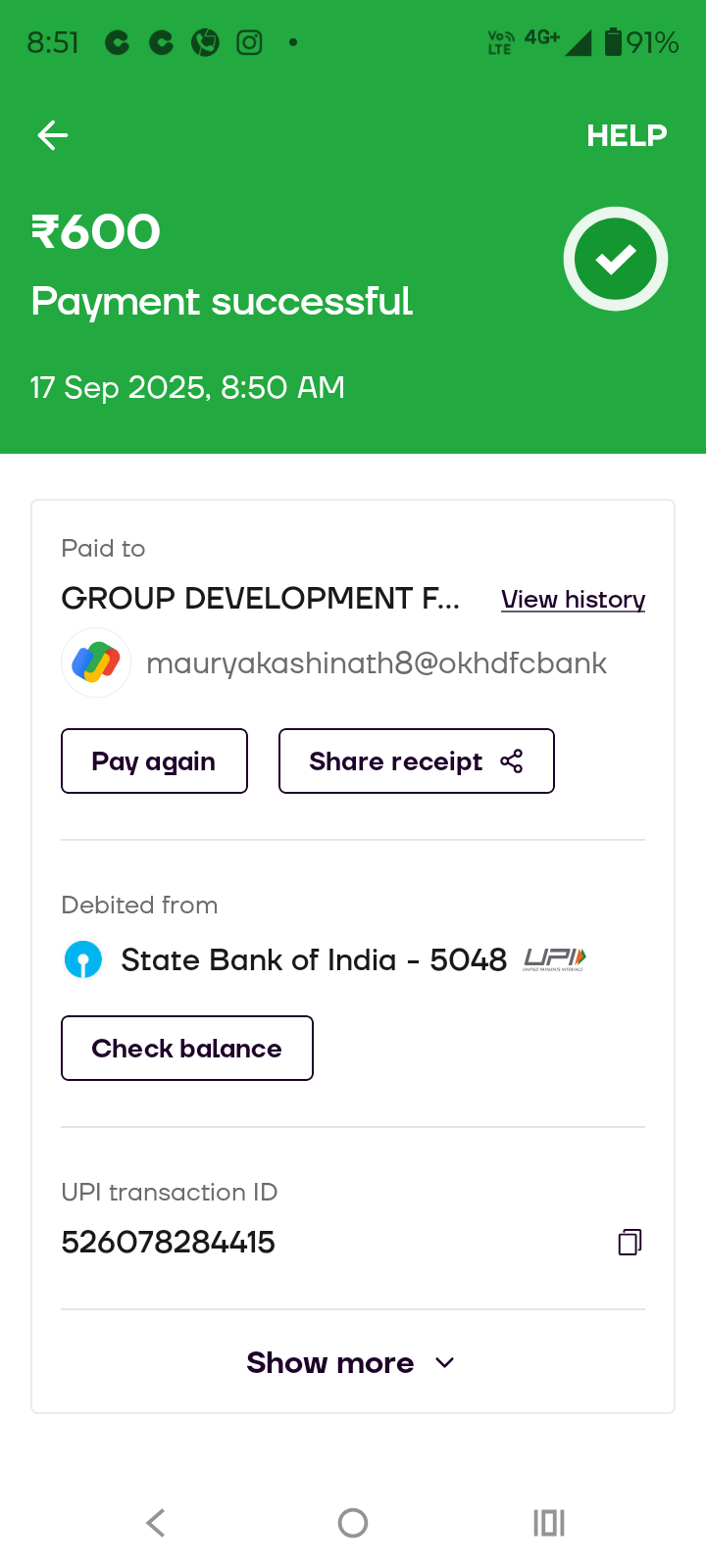Open View history link

point(573,599)
